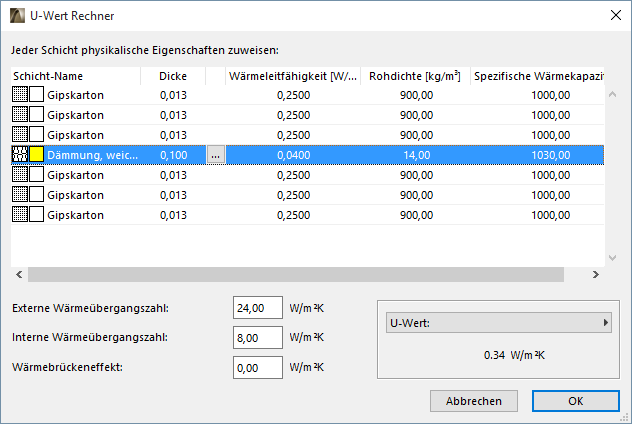Click the Spezifische Wärmekapazität column header
Screen dimensions: 632x424
538,76
